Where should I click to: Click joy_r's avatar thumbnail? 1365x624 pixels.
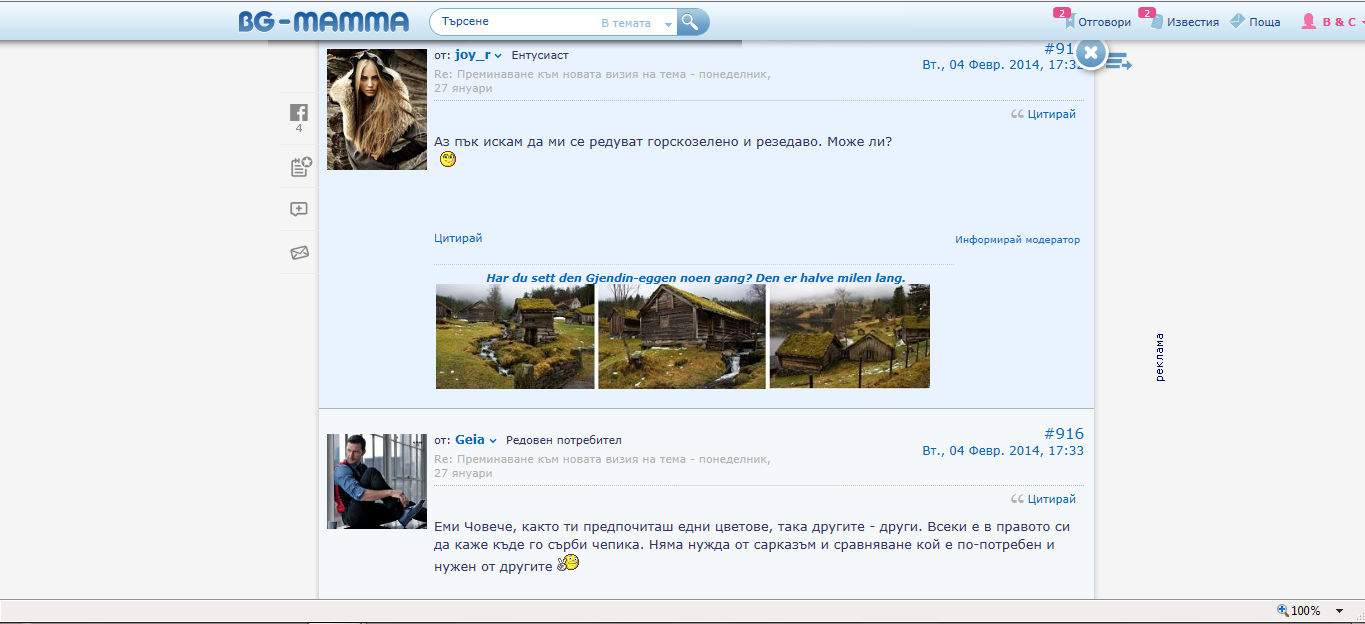[x=377, y=109]
